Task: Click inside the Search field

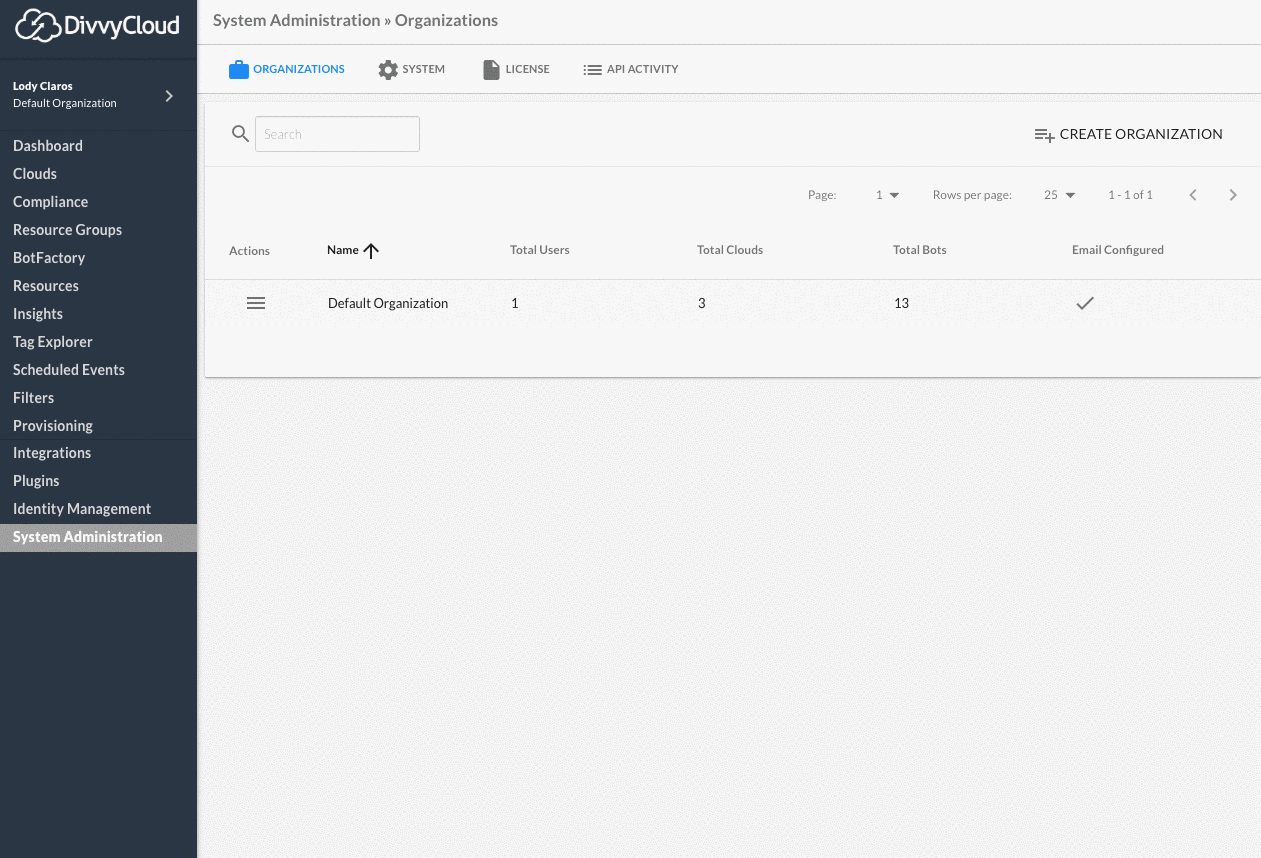Action: coord(337,134)
